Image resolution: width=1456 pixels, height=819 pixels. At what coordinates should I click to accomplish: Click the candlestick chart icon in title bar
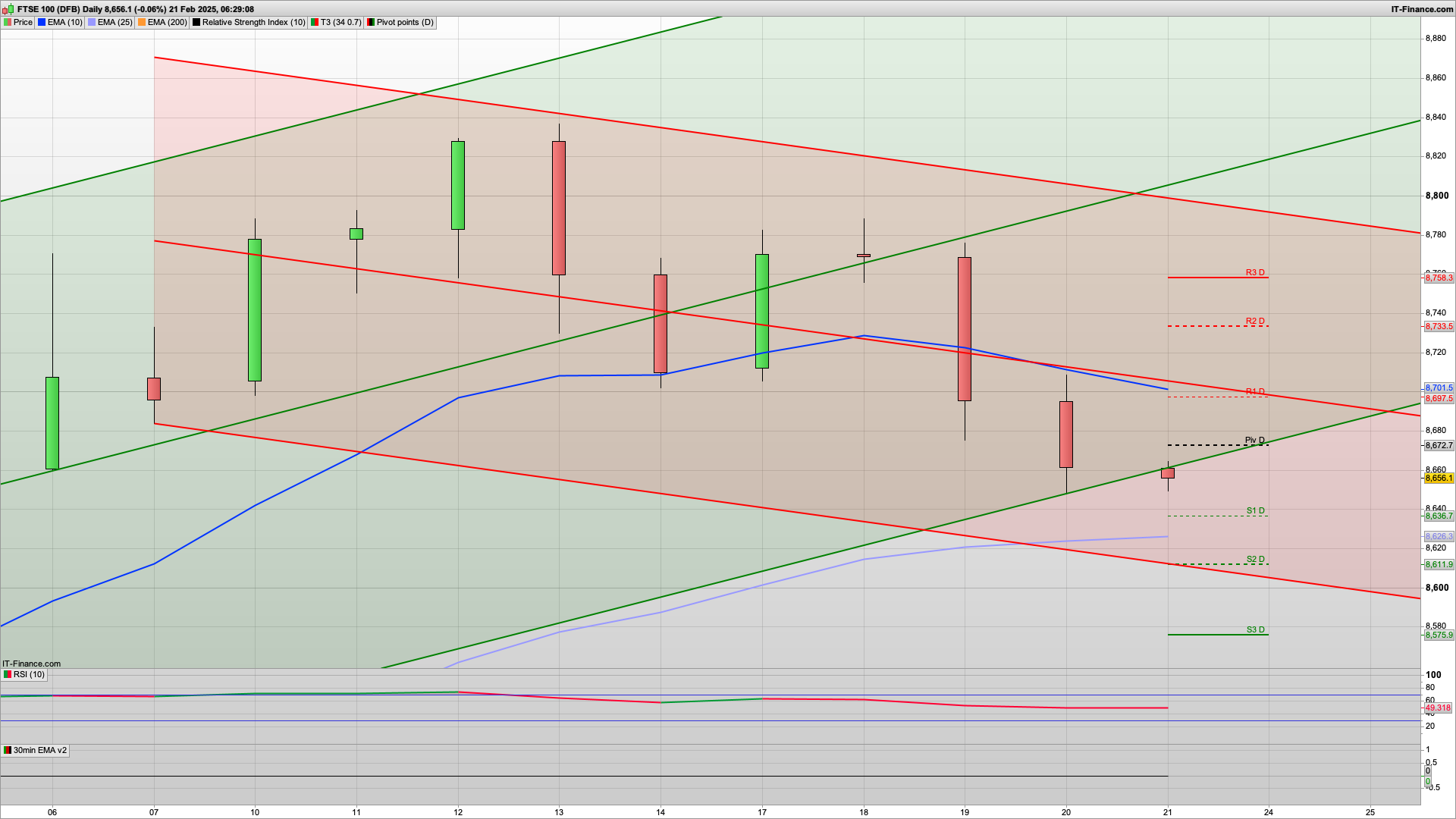pos(8,9)
